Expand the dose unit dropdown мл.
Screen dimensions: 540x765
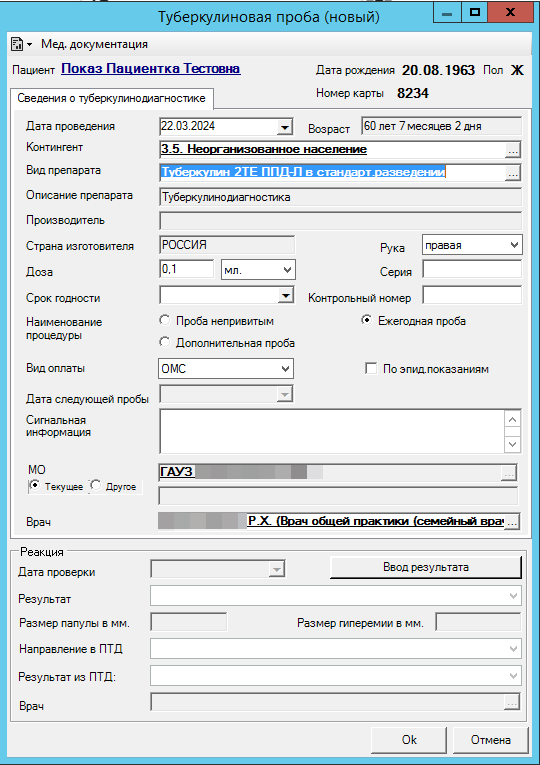coord(258,270)
